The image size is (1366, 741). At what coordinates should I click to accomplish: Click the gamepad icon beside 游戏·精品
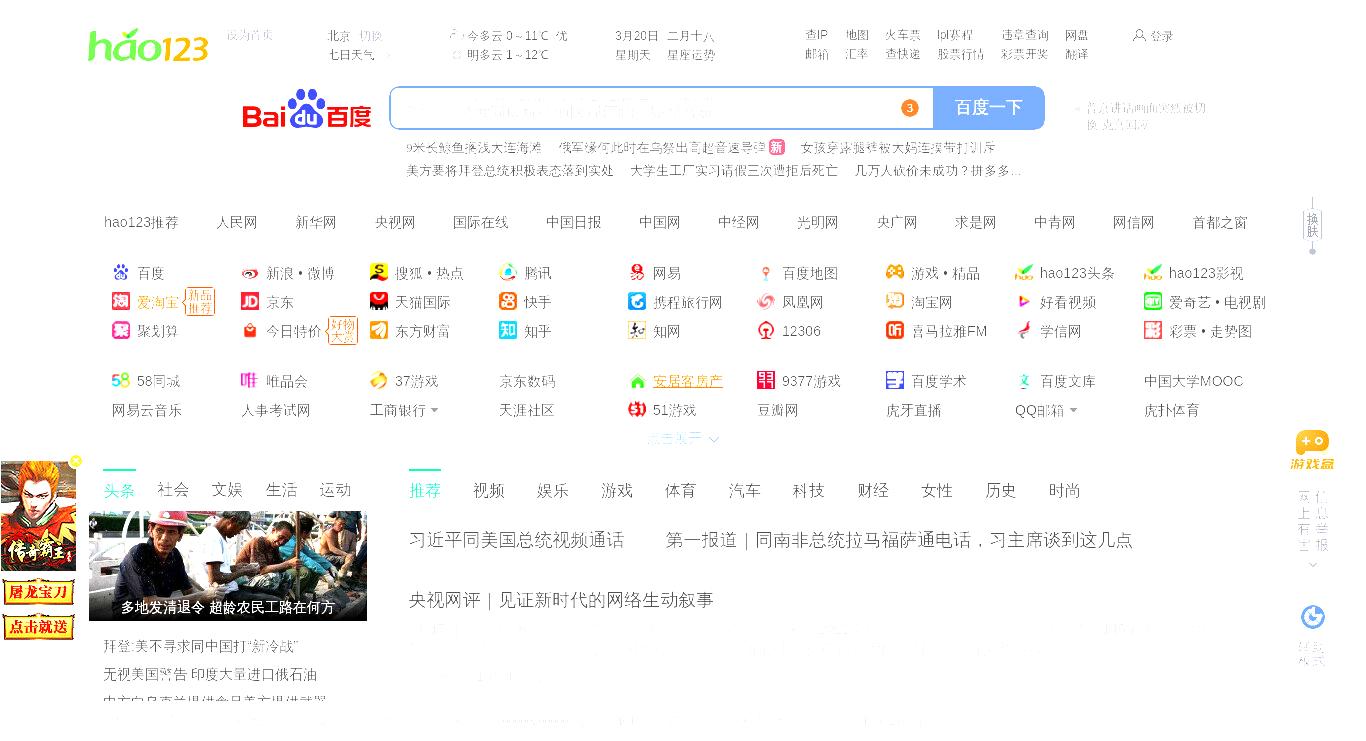tap(895, 272)
